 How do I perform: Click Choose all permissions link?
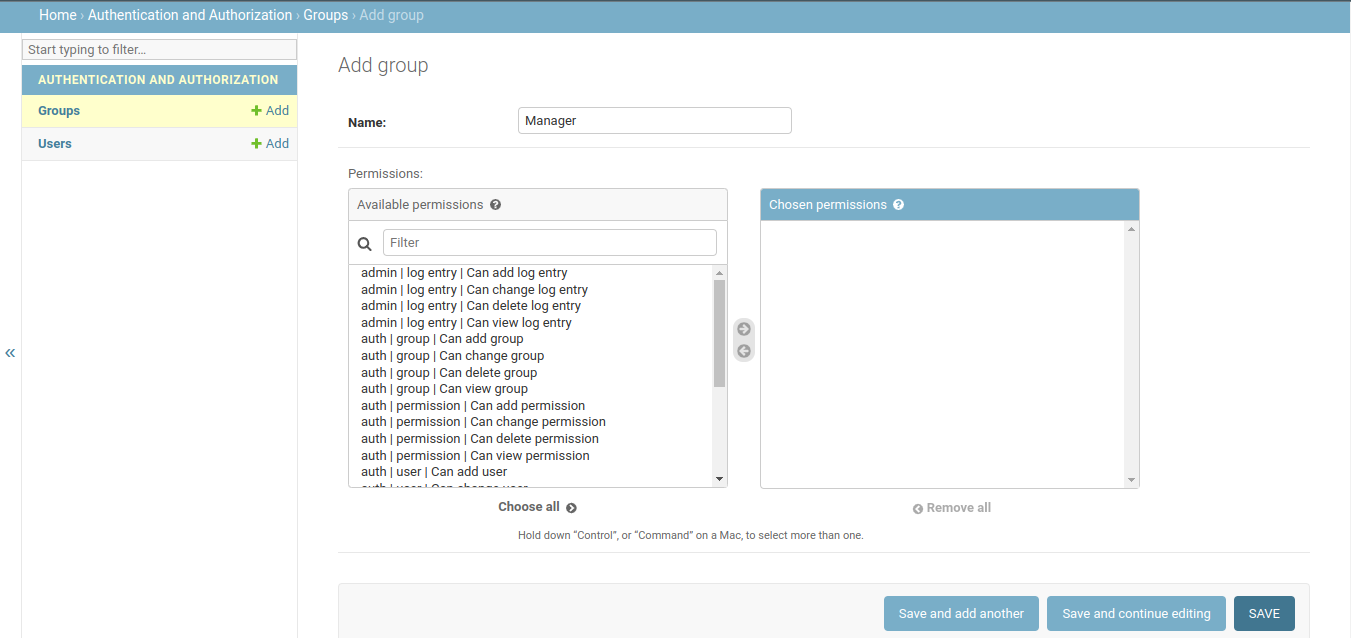[537, 507]
